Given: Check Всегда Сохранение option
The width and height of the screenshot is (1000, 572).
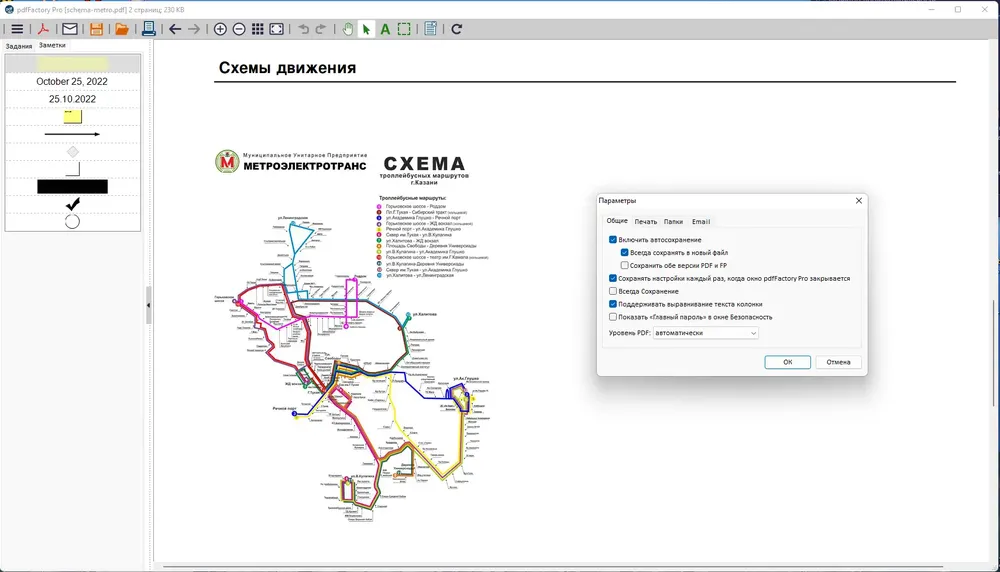Looking at the screenshot, I should point(613,291).
